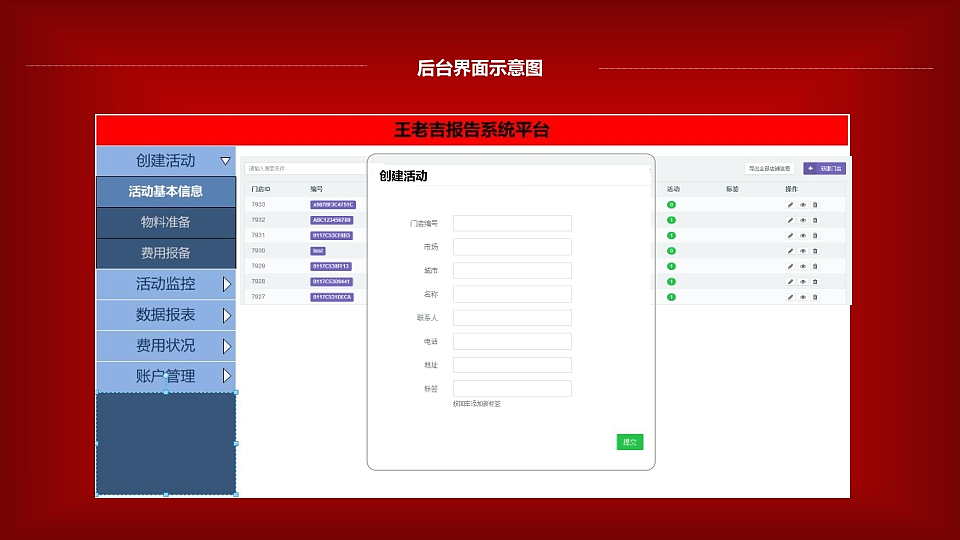
Task: Open 物料准备 submenu item
Action: [x=166, y=222]
